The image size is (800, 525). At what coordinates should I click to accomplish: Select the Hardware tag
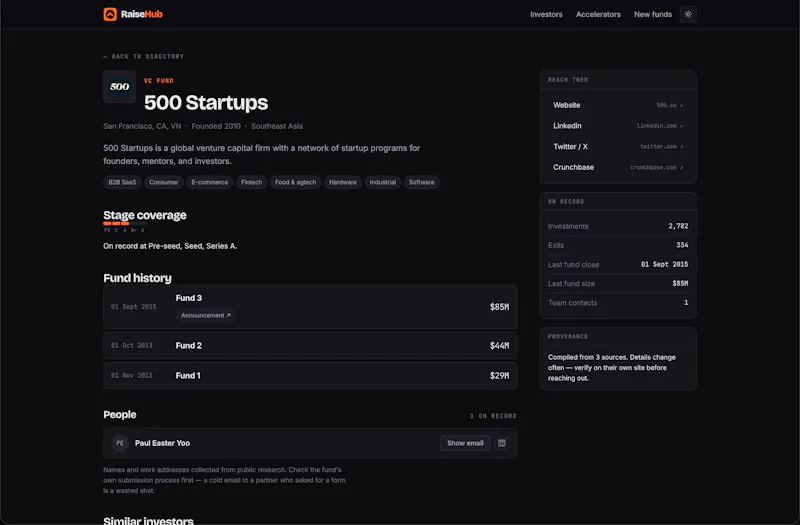click(343, 182)
